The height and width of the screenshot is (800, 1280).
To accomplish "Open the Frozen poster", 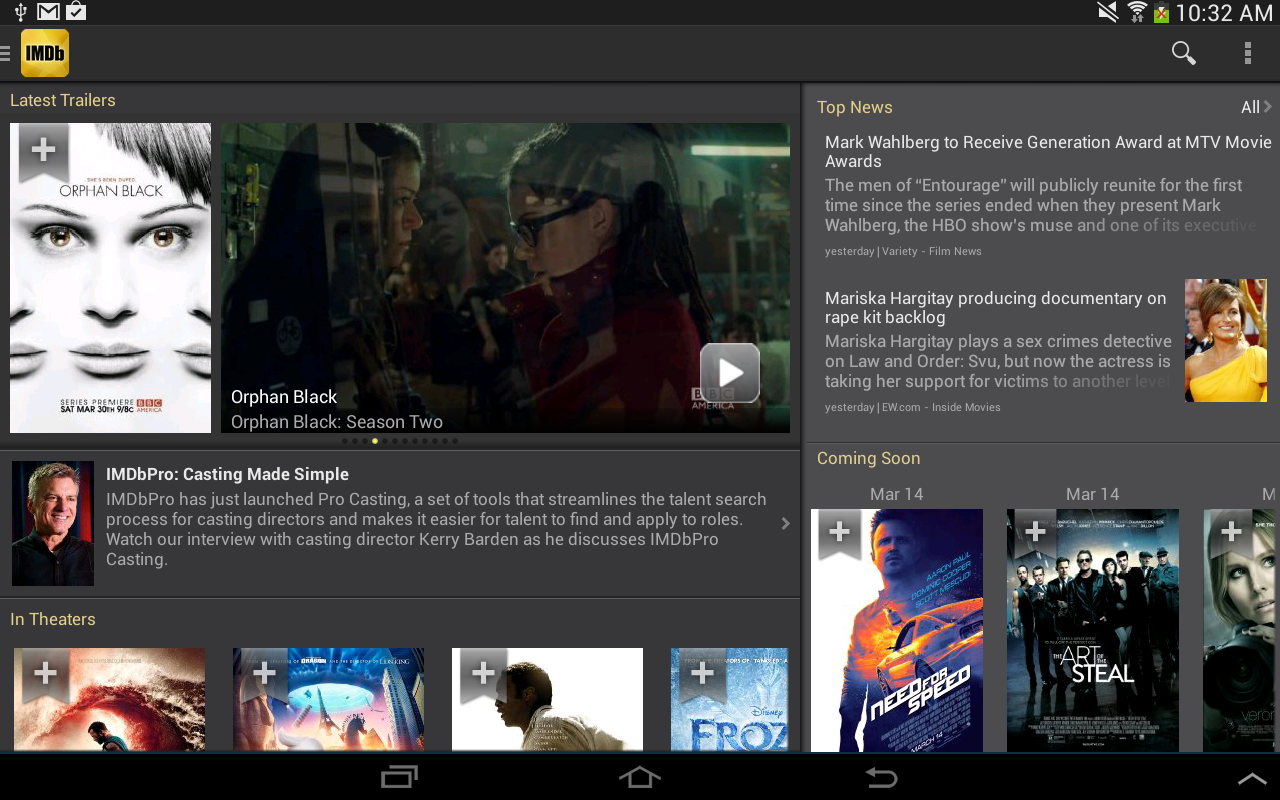I will (x=729, y=700).
